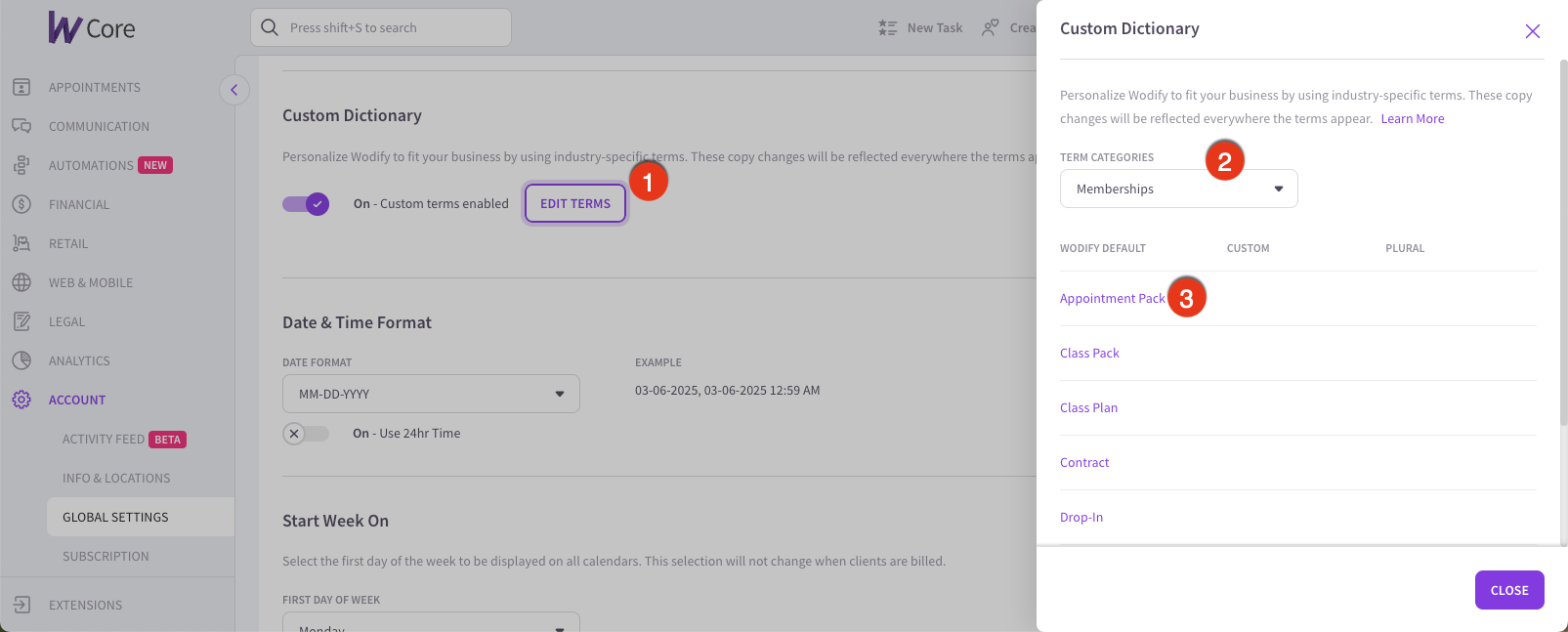Click the Edit Terms button

pyautogui.click(x=575, y=203)
